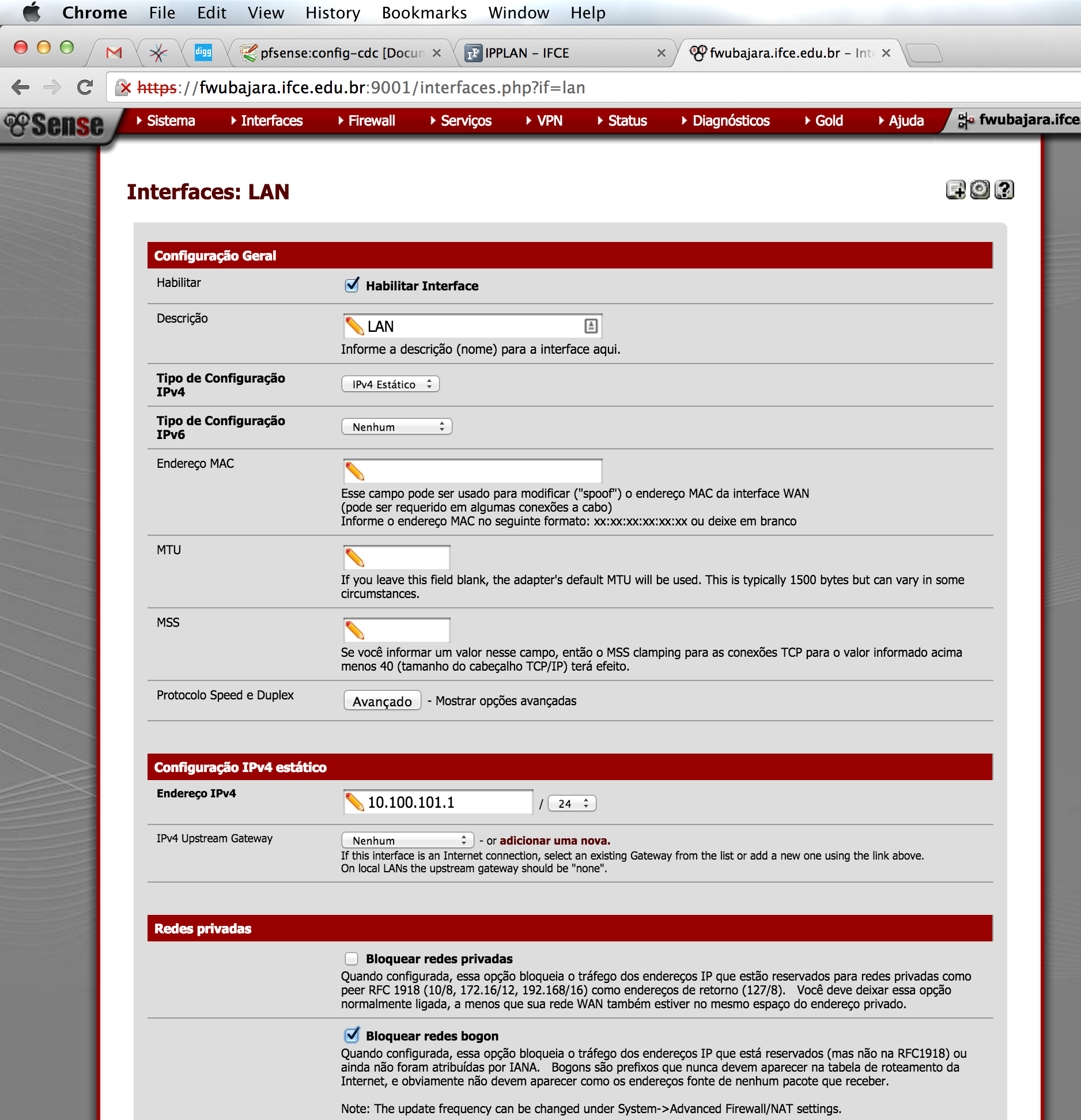Click the pencil icon in MAC field
The height and width of the screenshot is (1120, 1081).
coord(354,471)
